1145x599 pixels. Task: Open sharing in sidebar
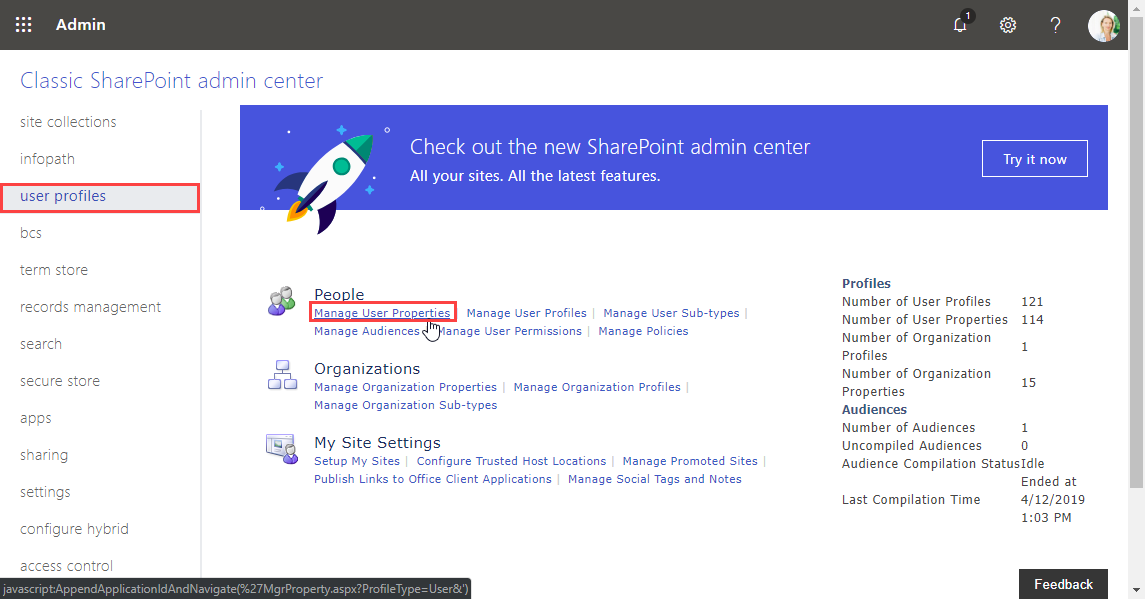click(x=44, y=455)
